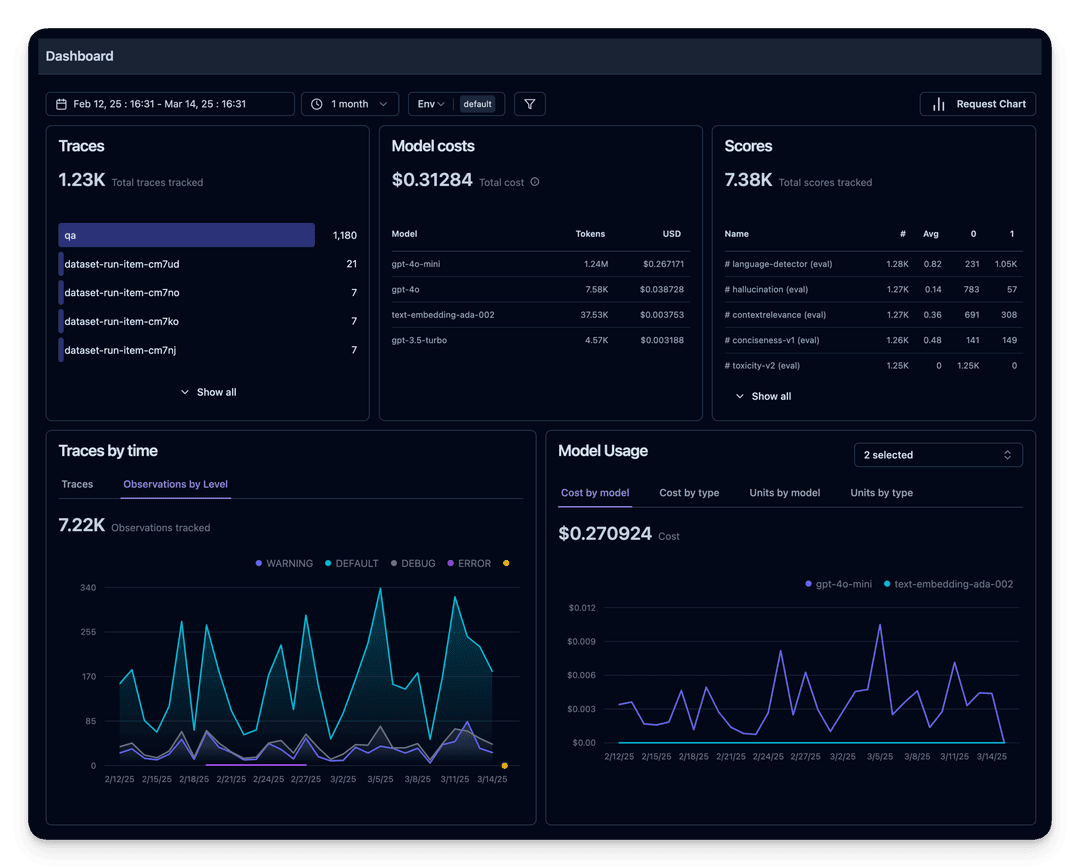Open the Env environment dropdown
The image size is (1080, 868).
pyautogui.click(x=430, y=104)
